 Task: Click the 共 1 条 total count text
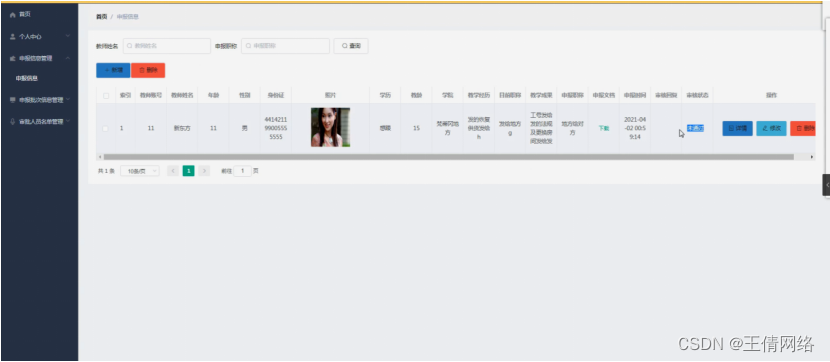(x=106, y=171)
